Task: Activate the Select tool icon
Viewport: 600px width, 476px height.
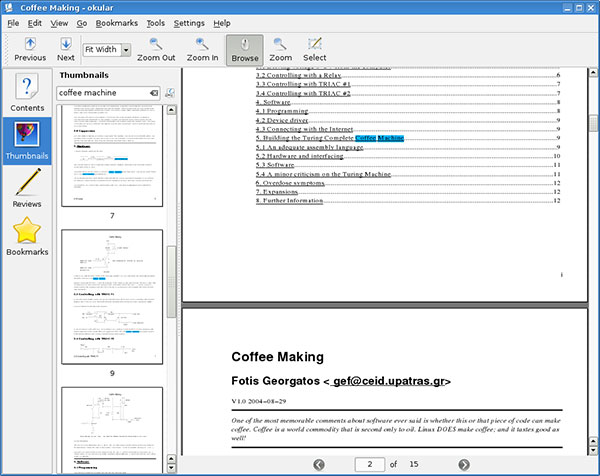Action: [315, 44]
